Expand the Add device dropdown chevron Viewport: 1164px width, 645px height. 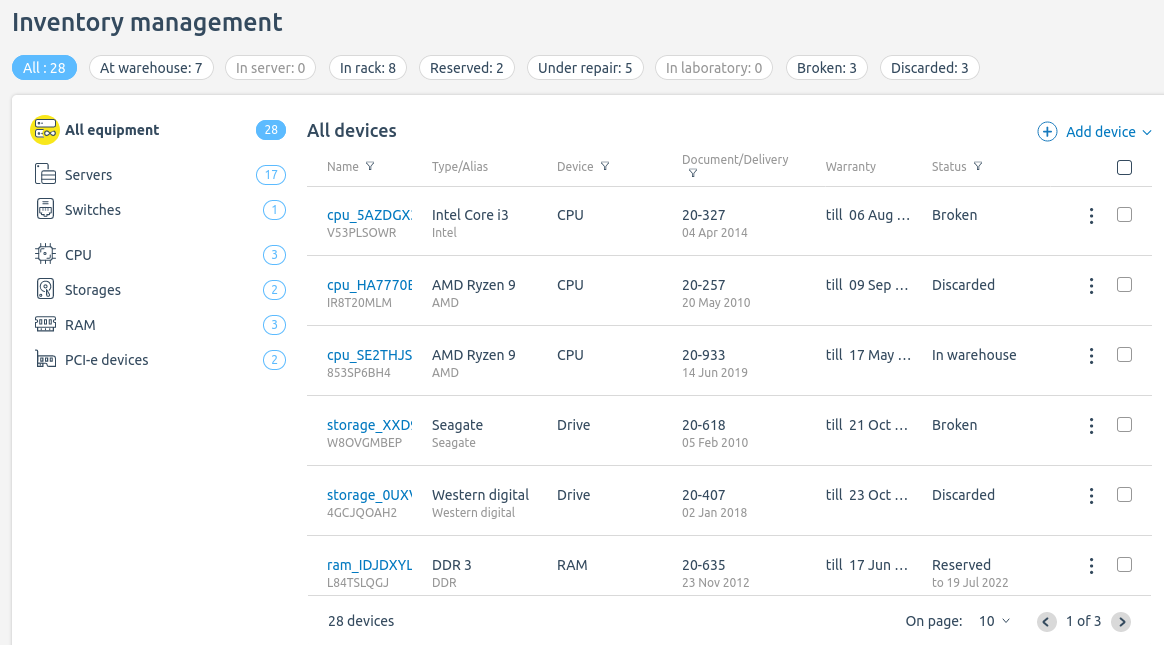pos(1147,132)
